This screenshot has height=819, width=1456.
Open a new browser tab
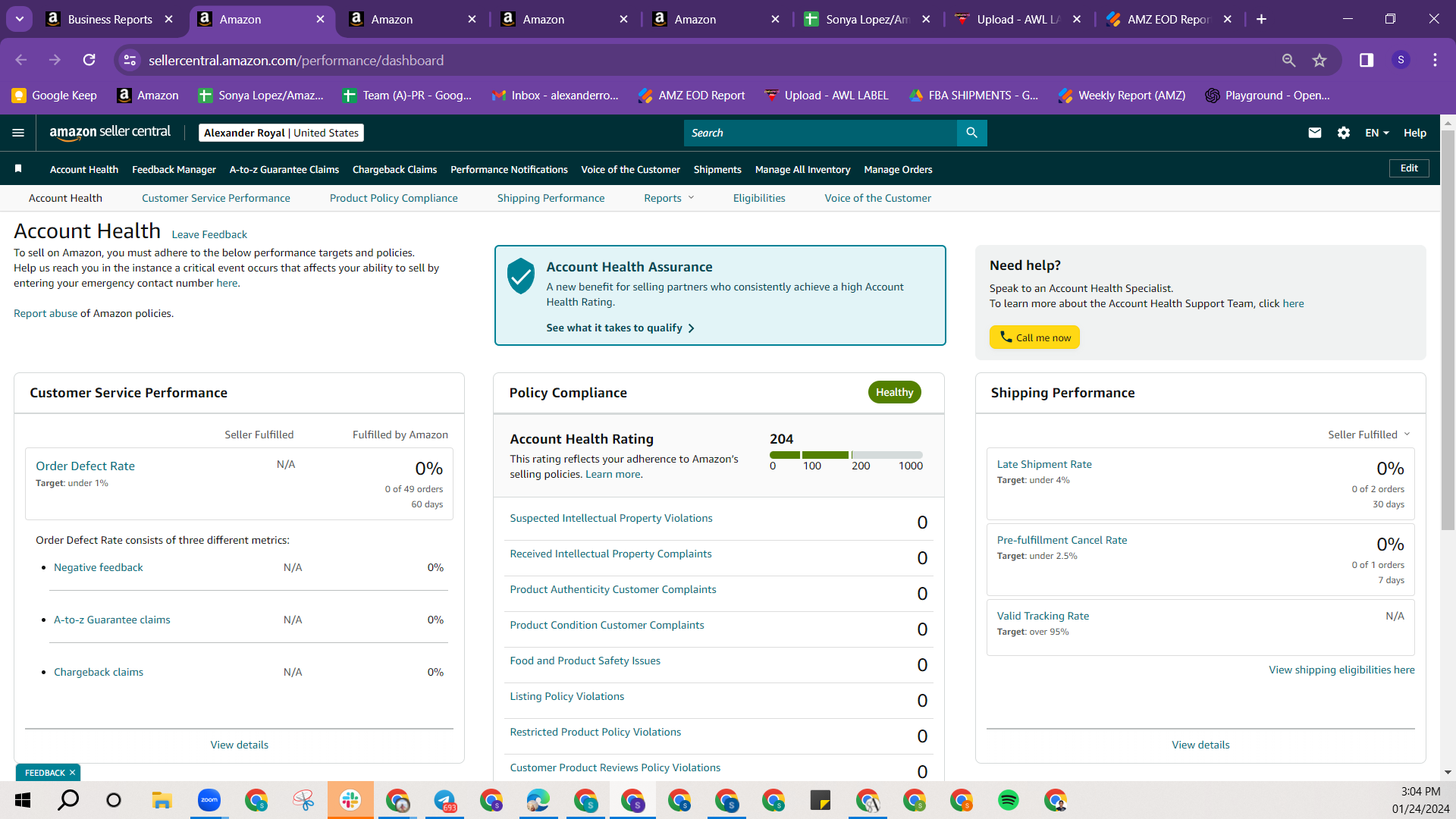coord(1261,19)
